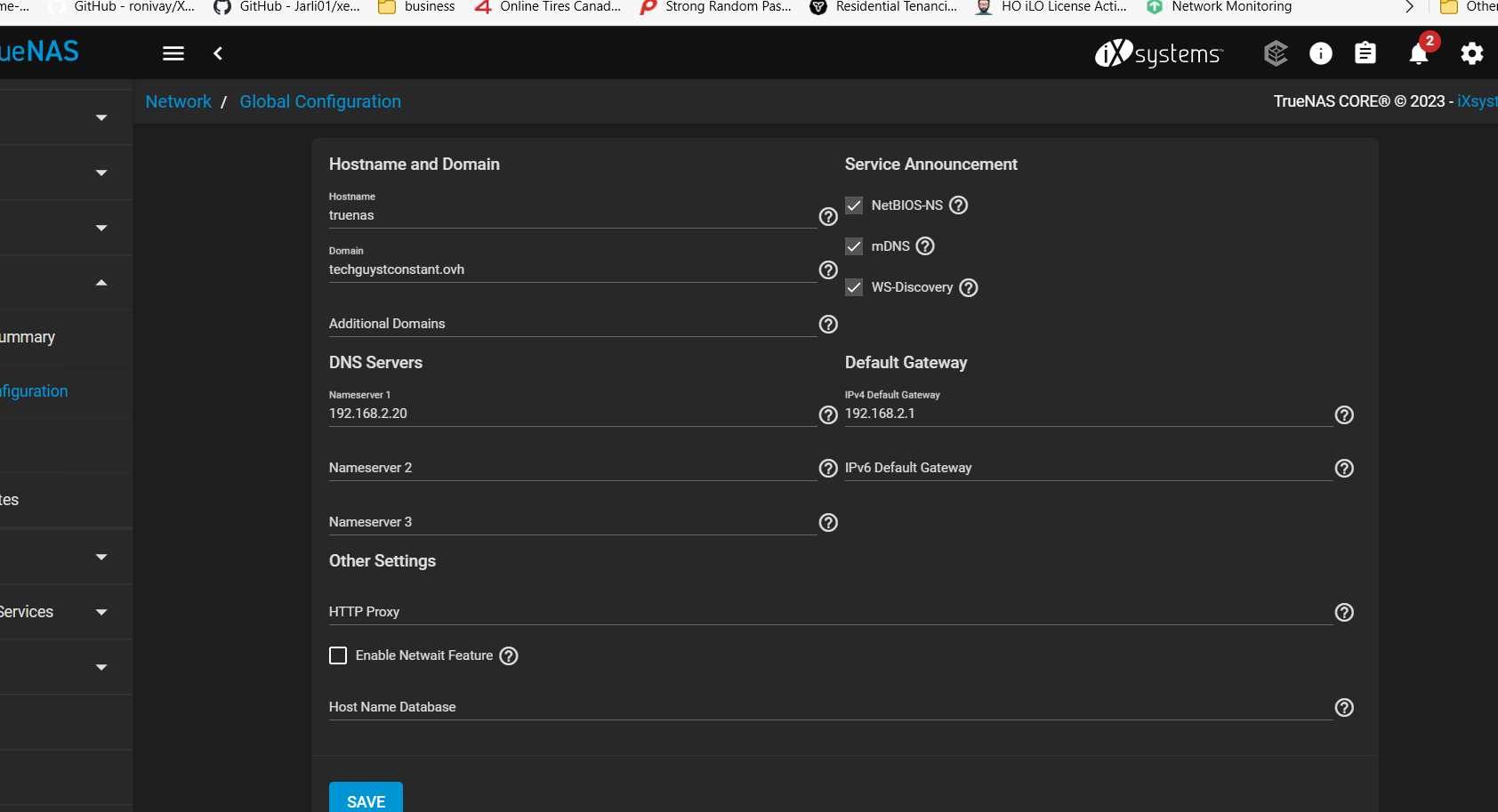The image size is (1498, 812).
Task: Open alerts bell with 2 notifications
Action: tap(1420, 53)
